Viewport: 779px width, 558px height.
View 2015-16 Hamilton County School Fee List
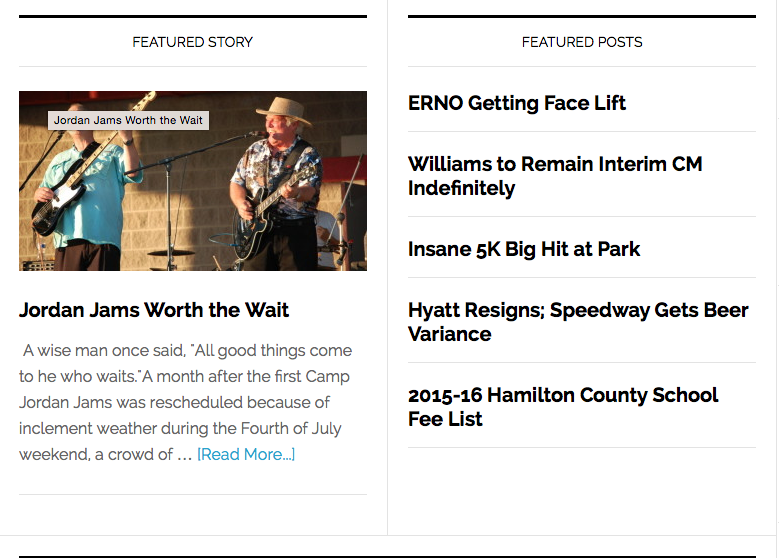(x=563, y=407)
